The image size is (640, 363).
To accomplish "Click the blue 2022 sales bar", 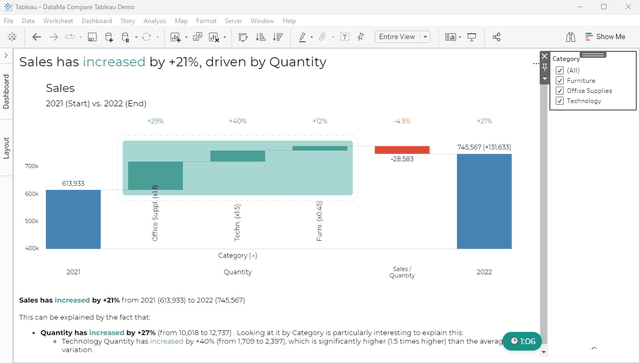I will [484, 201].
